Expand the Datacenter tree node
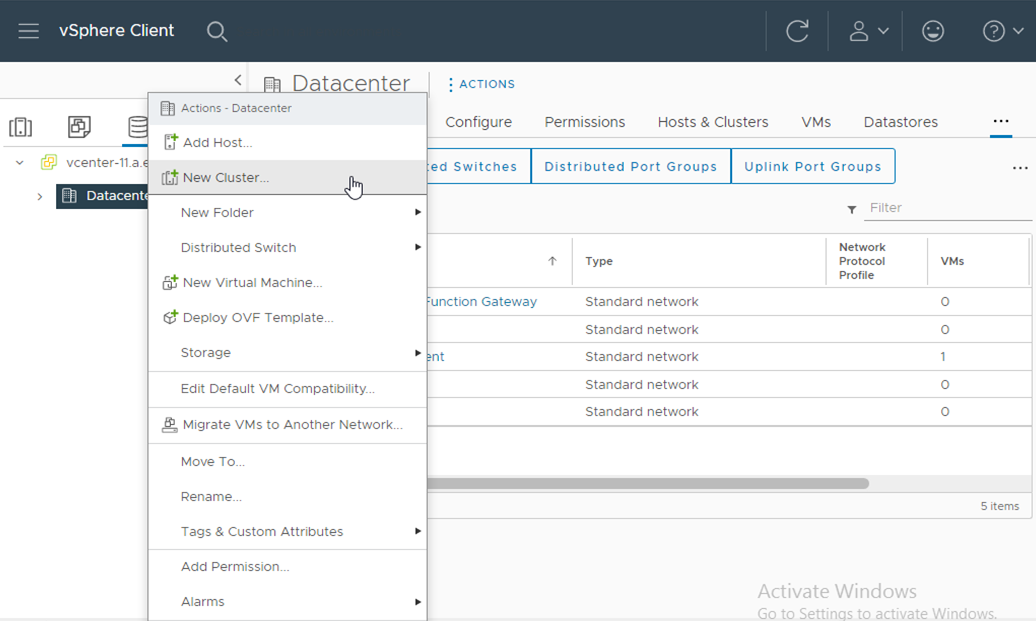1036x621 pixels. pyautogui.click(x=40, y=196)
